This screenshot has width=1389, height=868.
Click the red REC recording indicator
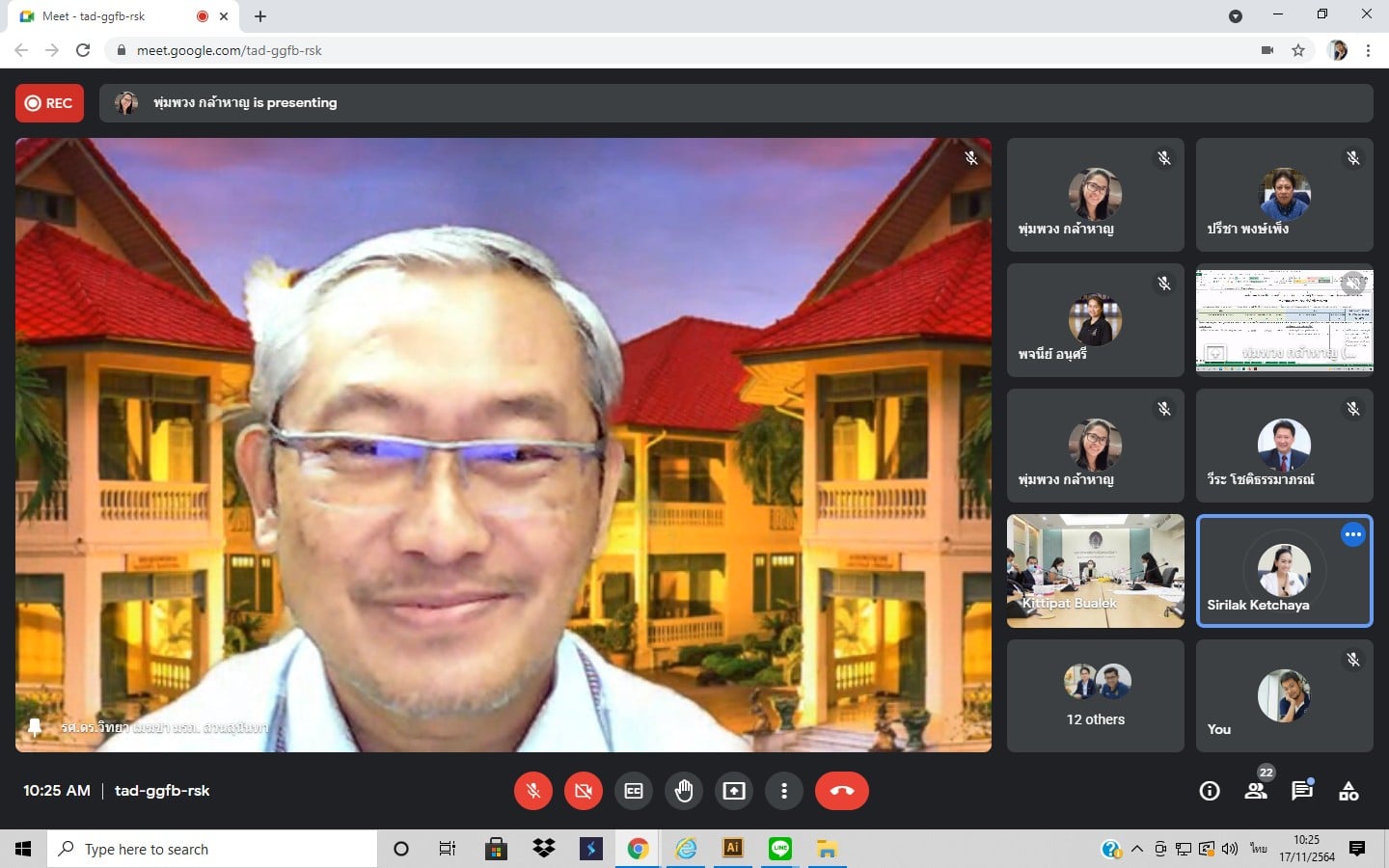click(x=49, y=103)
